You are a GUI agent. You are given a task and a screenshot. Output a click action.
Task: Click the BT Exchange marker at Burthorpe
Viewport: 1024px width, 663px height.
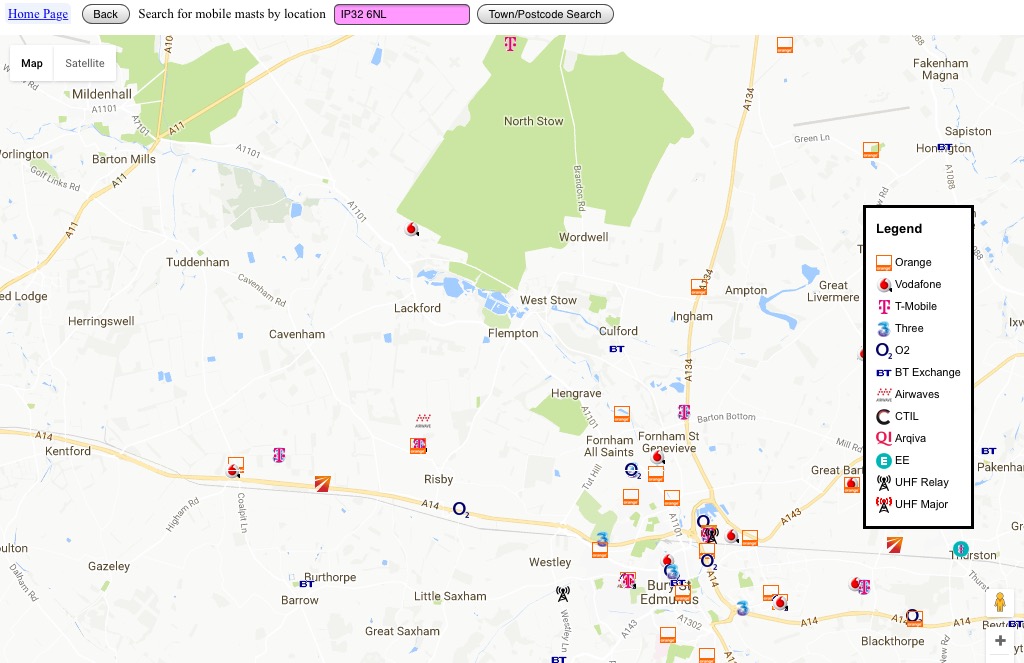pos(306,583)
